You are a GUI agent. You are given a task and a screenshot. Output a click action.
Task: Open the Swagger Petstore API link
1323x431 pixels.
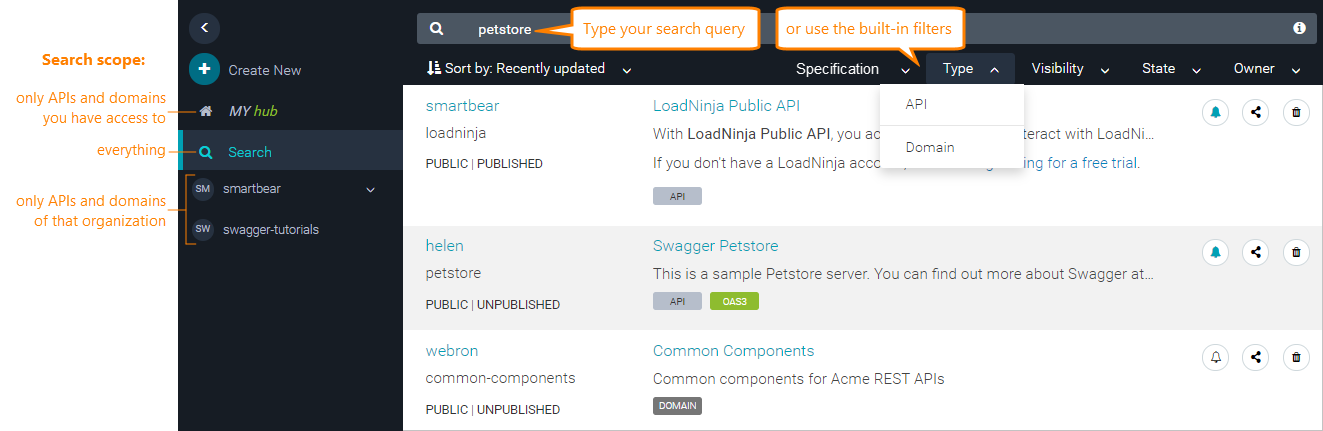point(715,246)
